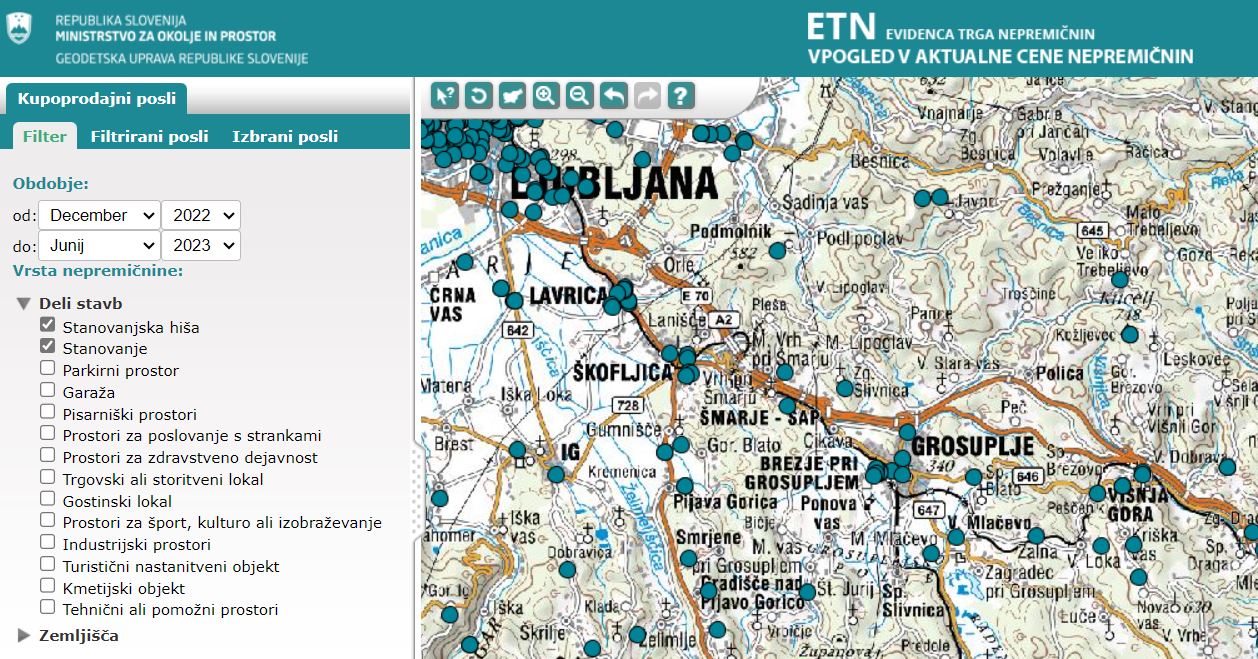Select the marker above the GROSUPLJE label
Image resolution: width=1258 pixels, height=659 pixels.
pyautogui.click(x=907, y=432)
